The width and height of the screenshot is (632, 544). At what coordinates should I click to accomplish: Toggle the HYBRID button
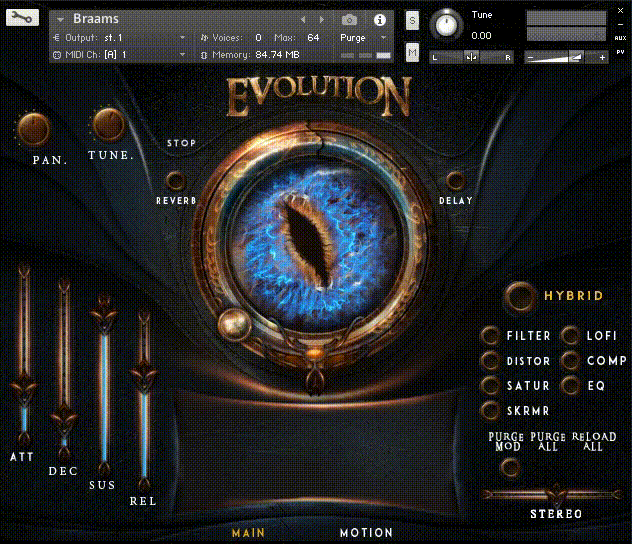(520, 295)
